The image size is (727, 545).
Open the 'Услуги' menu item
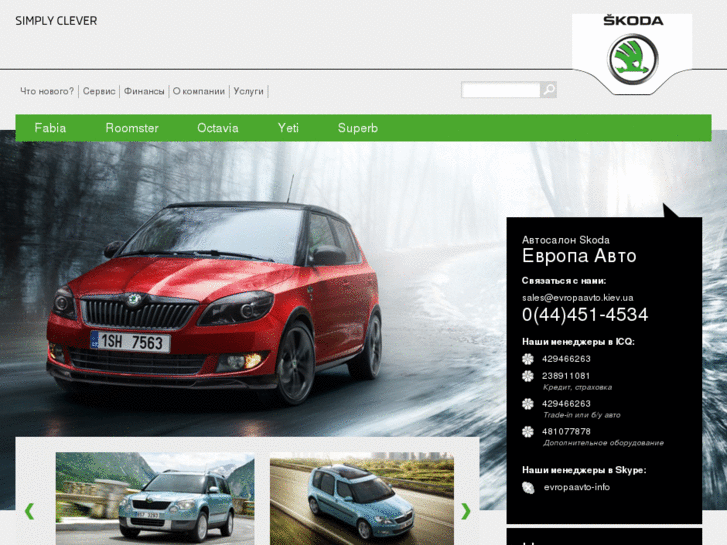(248, 91)
